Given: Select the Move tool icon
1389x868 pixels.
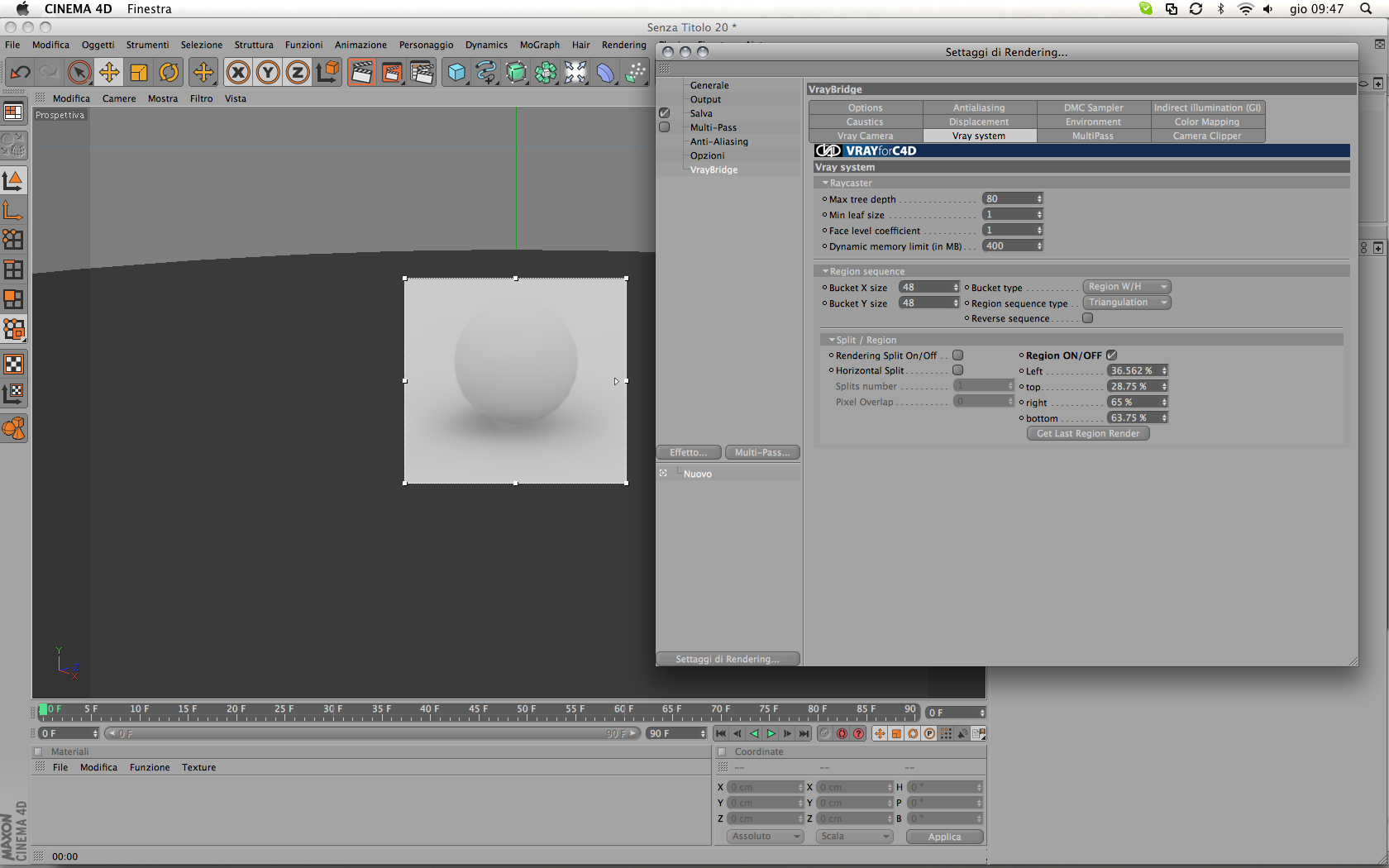Looking at the screenshot, I should [x=109, y=73].
